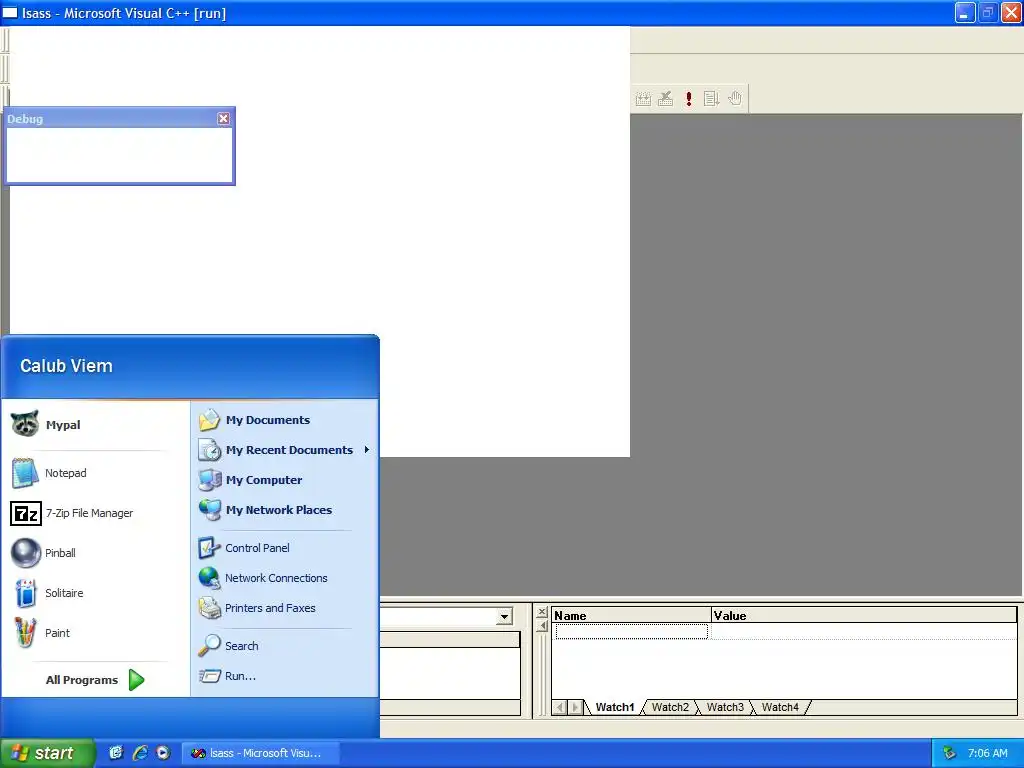Click the Visual C++ title bar app icon
The height and width of the screenshot is (768, 1024).
(10, 12)
